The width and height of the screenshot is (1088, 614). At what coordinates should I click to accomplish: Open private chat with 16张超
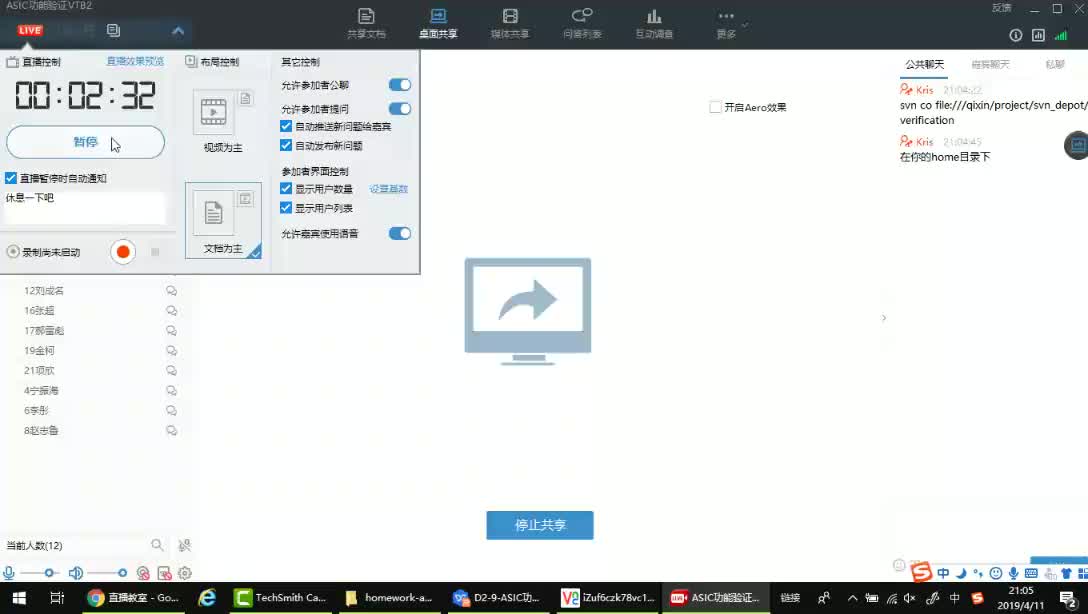pos(171,311)
